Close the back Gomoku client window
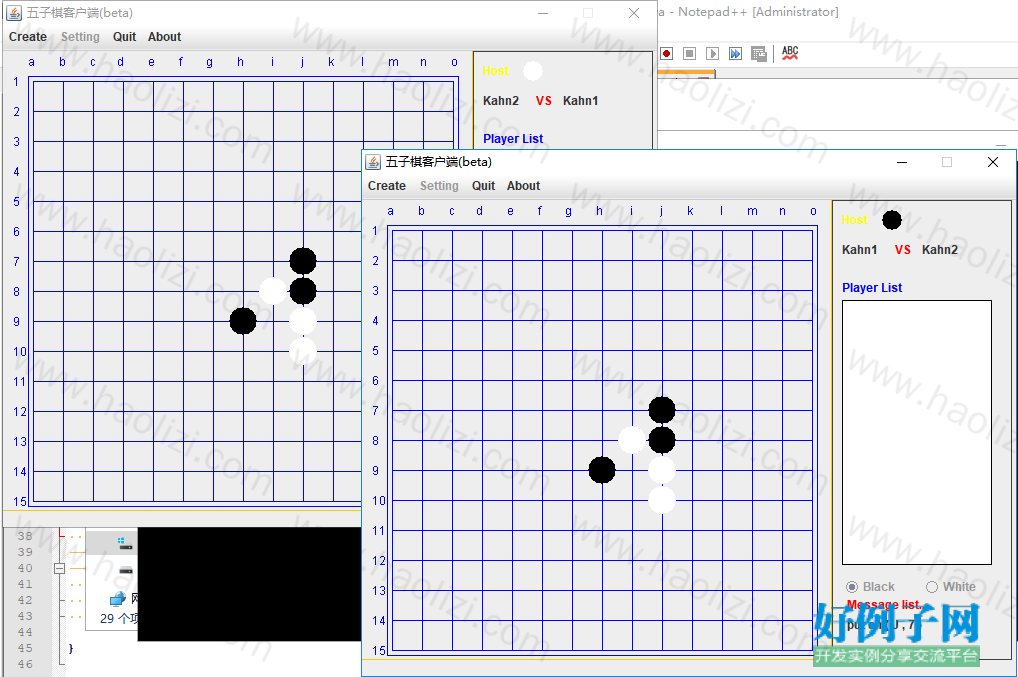 click(634, 13)
